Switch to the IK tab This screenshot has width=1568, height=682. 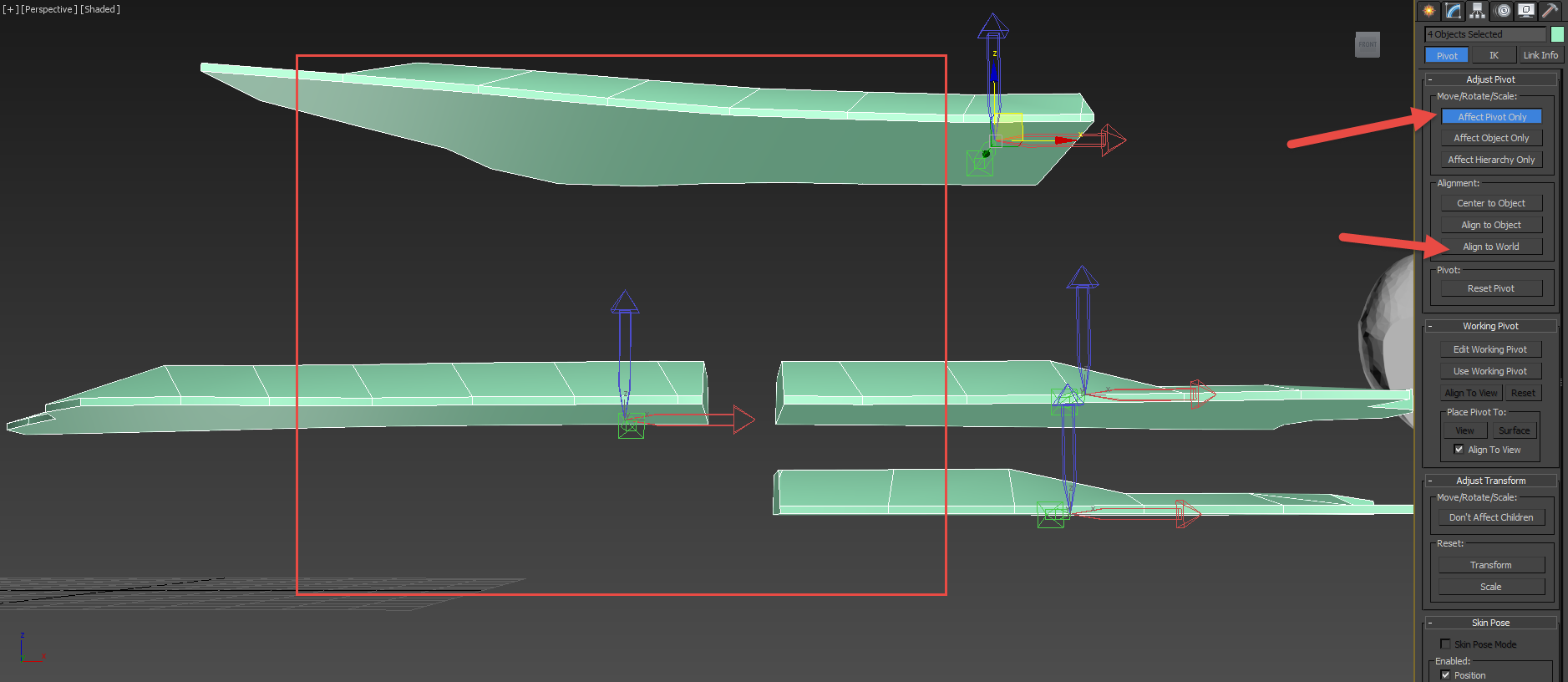click(x=1494, y=55)
